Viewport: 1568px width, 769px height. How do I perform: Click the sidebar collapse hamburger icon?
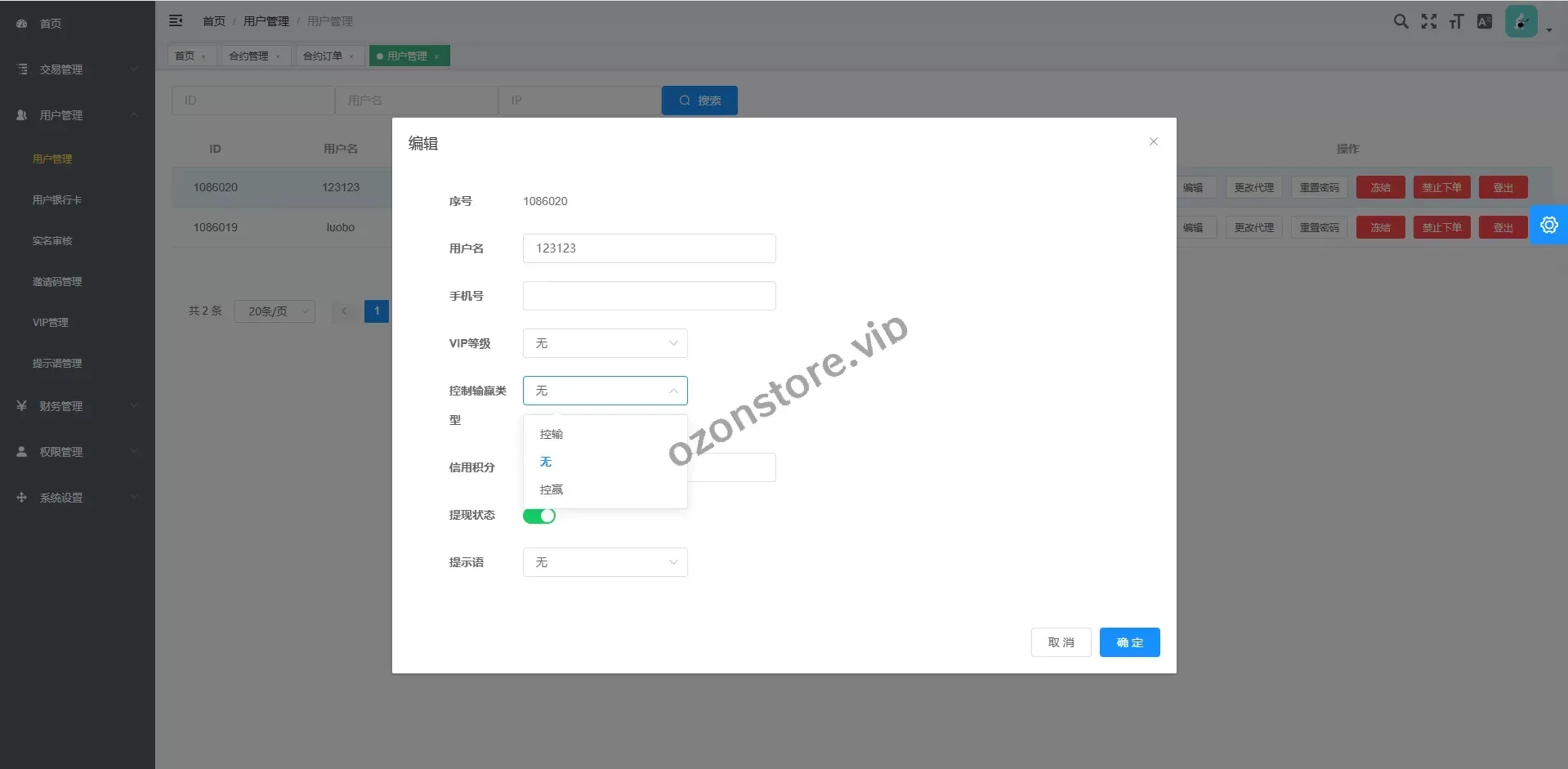(x=176, y=21)
